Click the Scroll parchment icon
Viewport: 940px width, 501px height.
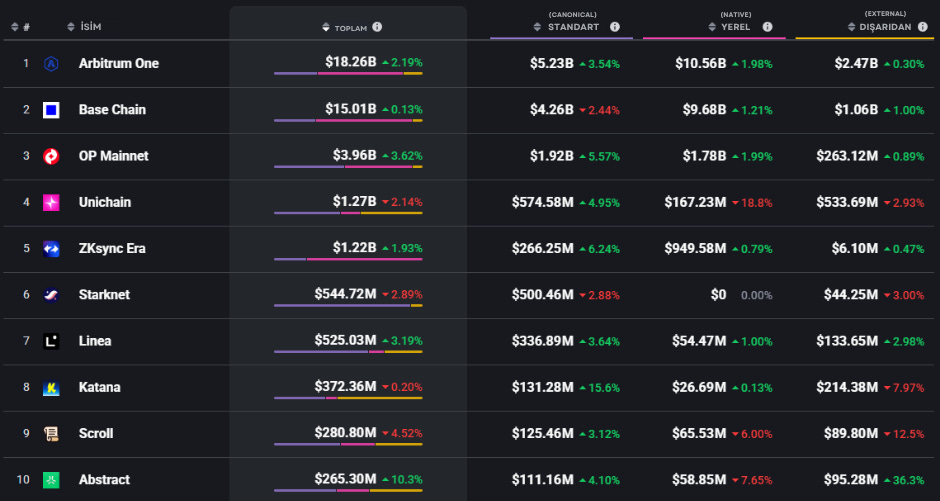(x=51, y=434)
